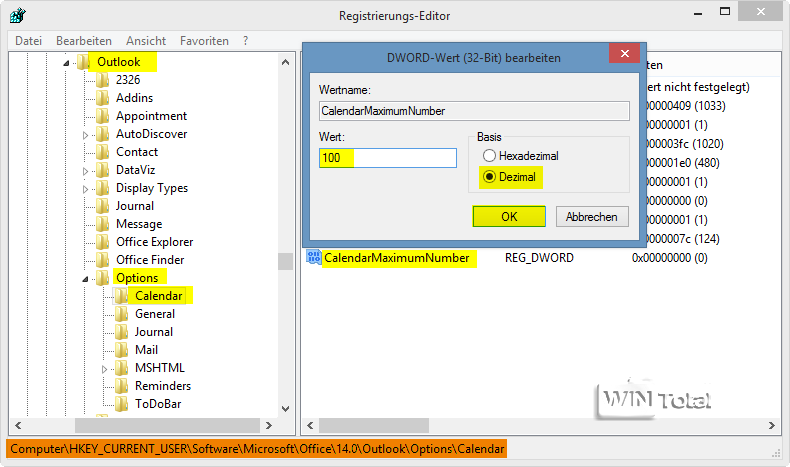Select the 2326 folder icon
The height and width of the screenshot is (467, 790).
[x=102, y=80]
